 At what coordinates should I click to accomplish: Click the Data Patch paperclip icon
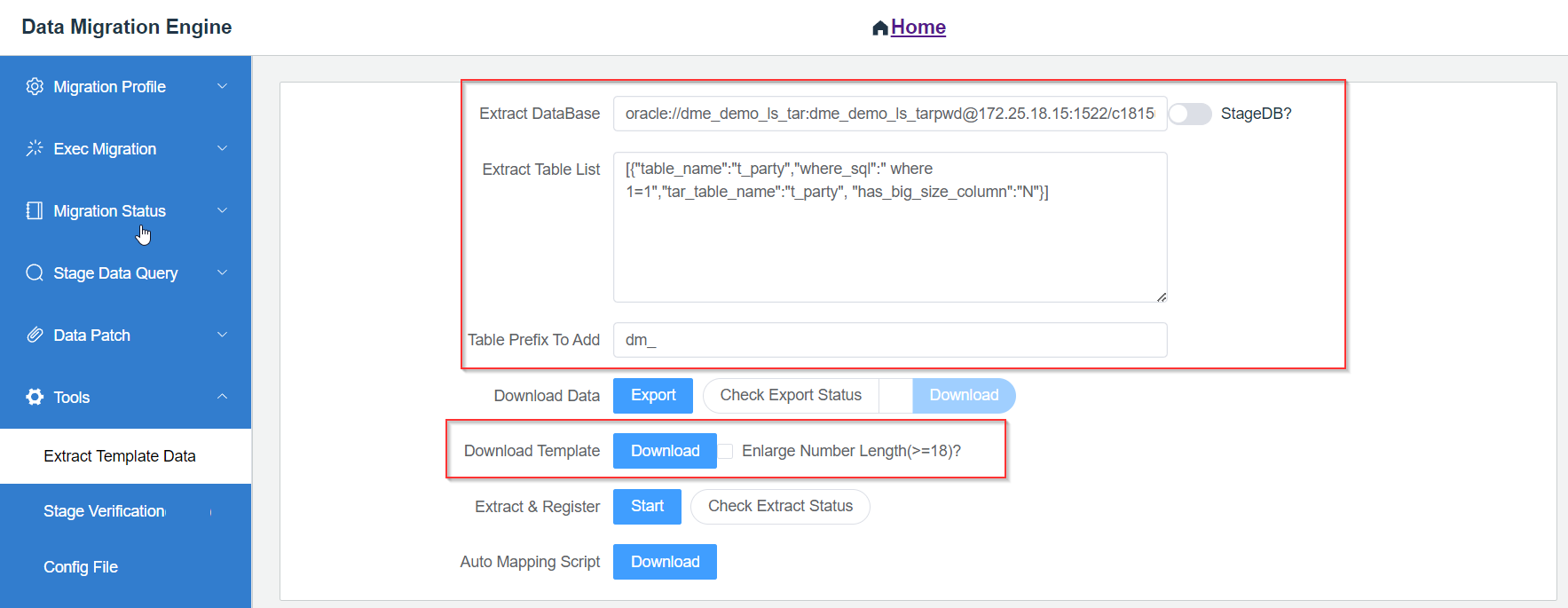(35, 335)
